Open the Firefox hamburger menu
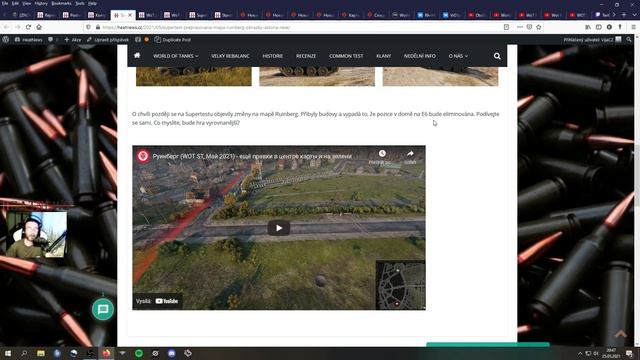 [x=633, y=27]
